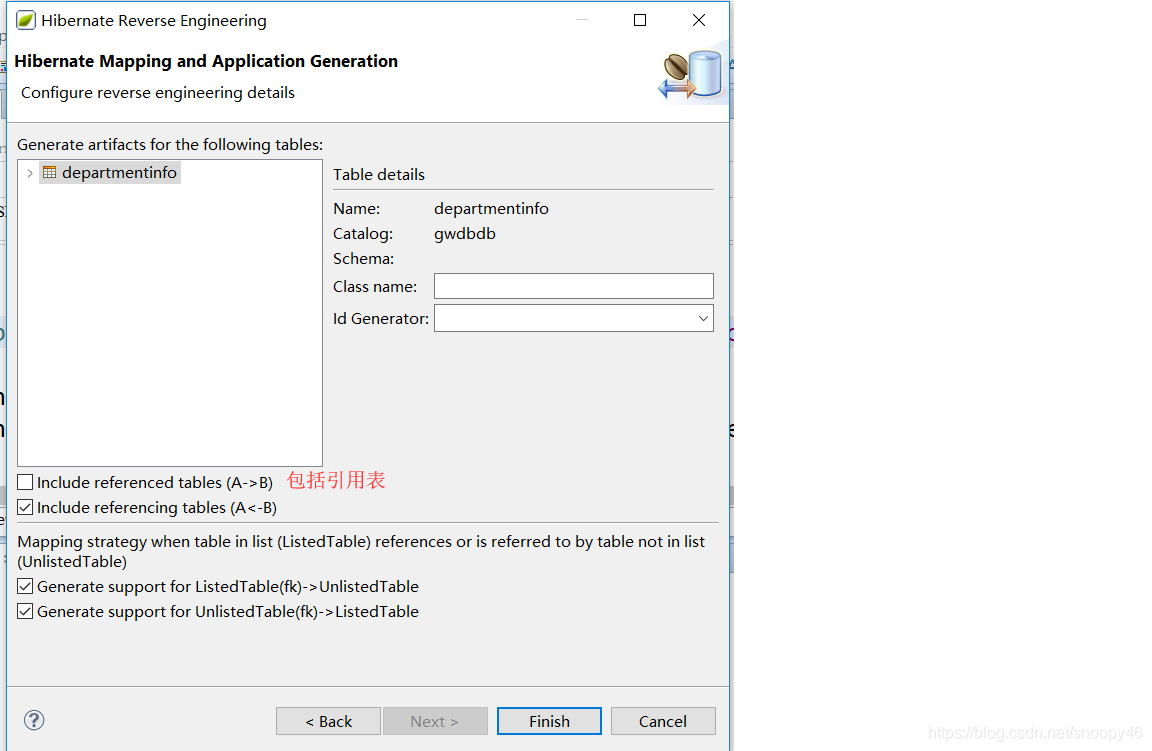Click the greyed-out Next button
Image resolution: width=1152 pixels, height=751 pixels.
point(435,721)
